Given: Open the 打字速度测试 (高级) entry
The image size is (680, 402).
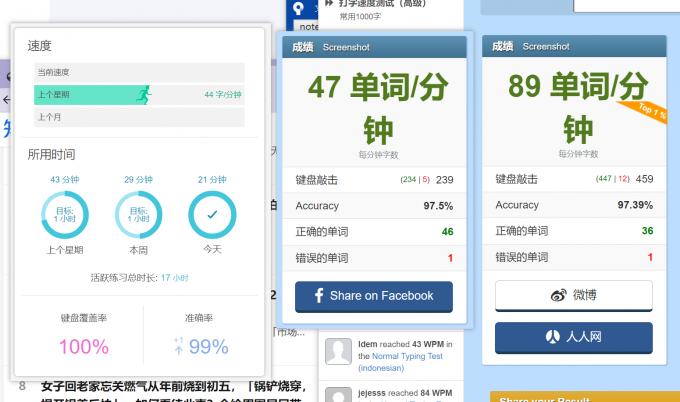Looking at the screenshot, I should (x=382, y=3).
